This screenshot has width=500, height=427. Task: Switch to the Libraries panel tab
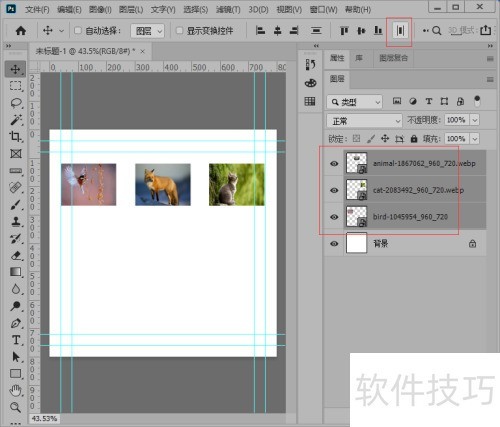pyautogui.click(x=359, y=58)
